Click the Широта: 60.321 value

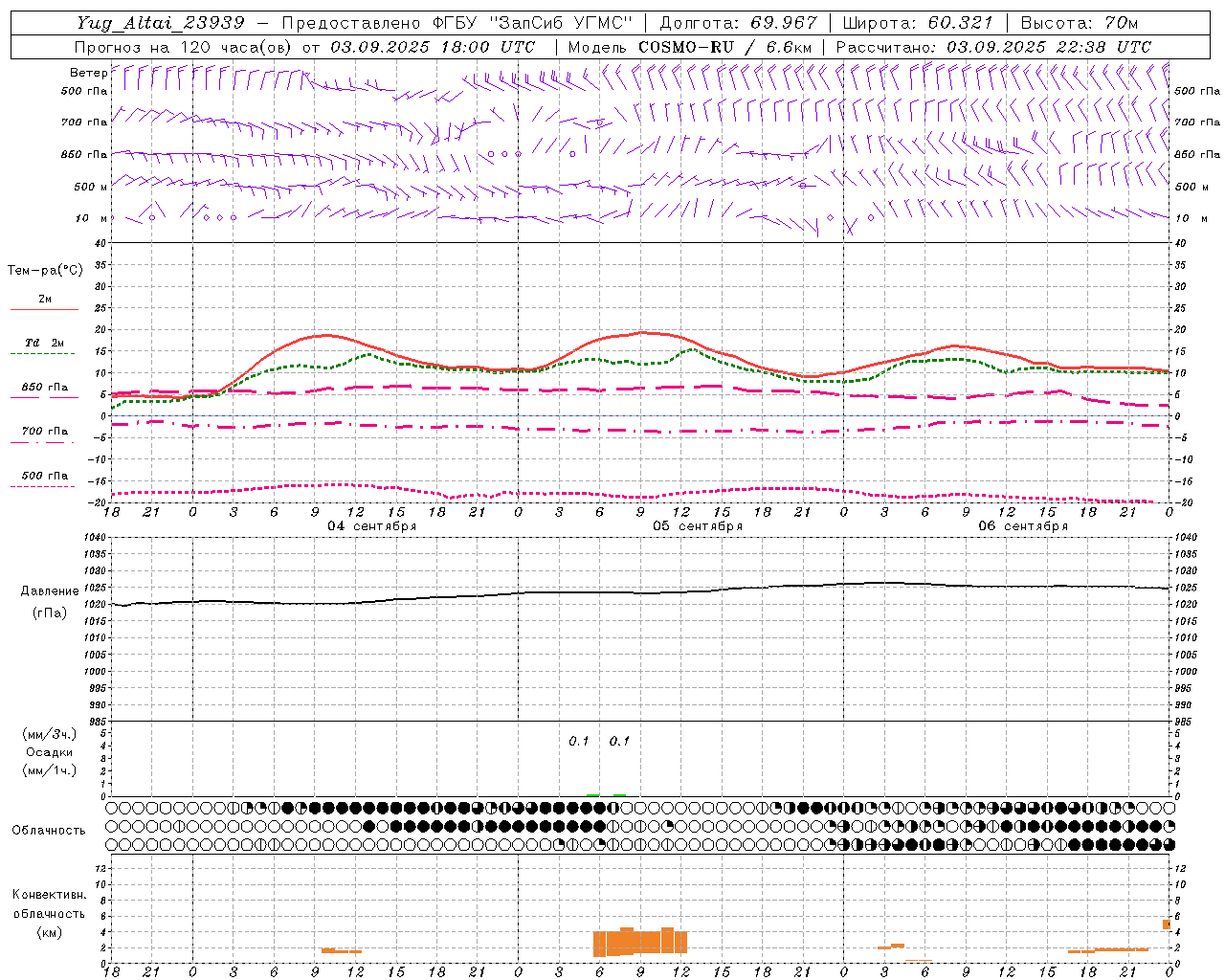pyautogui.click(x=918, y=23)
